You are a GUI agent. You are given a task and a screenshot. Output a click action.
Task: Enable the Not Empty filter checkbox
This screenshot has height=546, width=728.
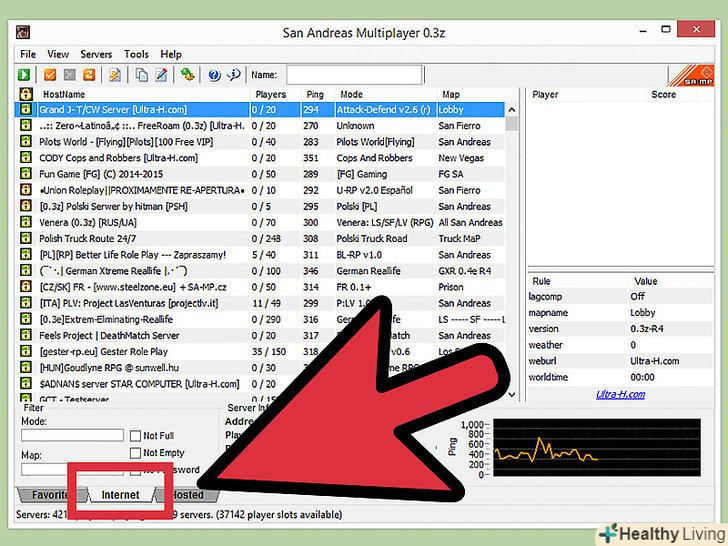click(x=135, y=453)
